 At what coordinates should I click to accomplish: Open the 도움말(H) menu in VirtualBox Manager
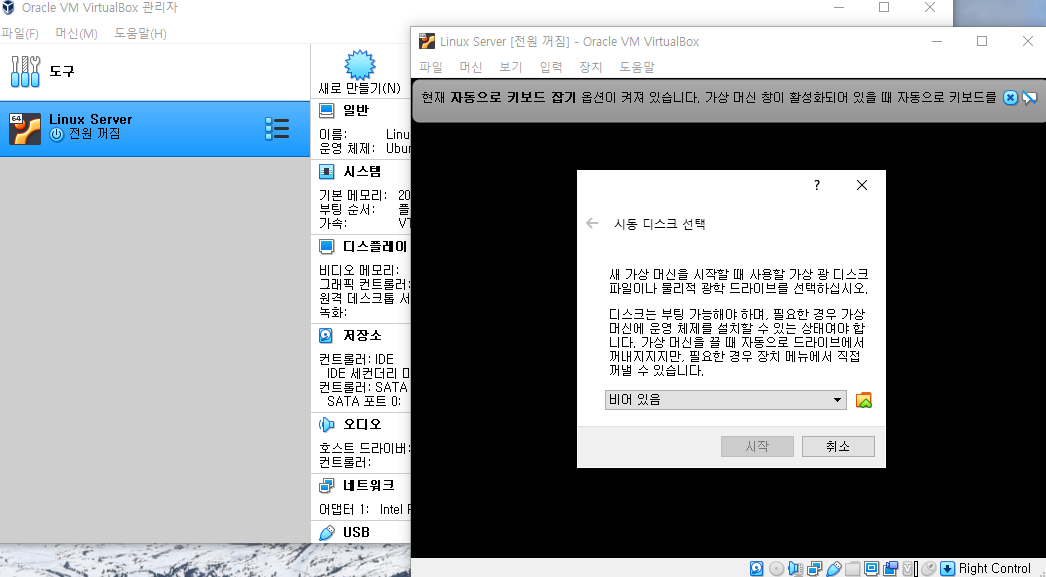tap(140, 33)
